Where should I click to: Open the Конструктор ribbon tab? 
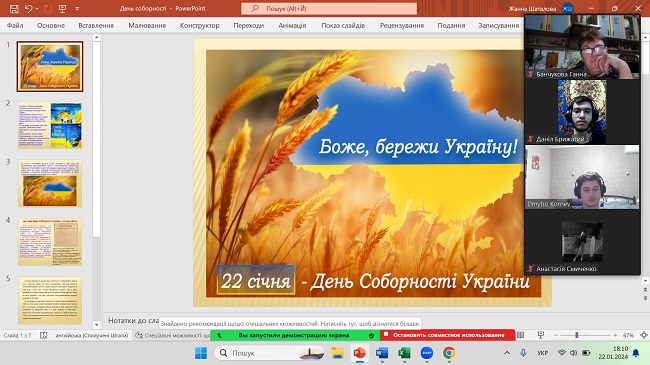pyautogui.click(x=199, y=25)
